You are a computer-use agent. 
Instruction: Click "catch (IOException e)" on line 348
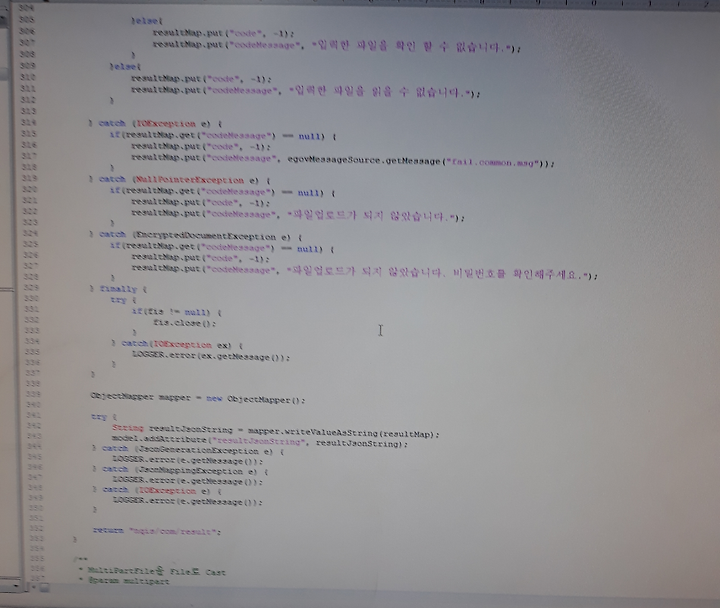157,491
